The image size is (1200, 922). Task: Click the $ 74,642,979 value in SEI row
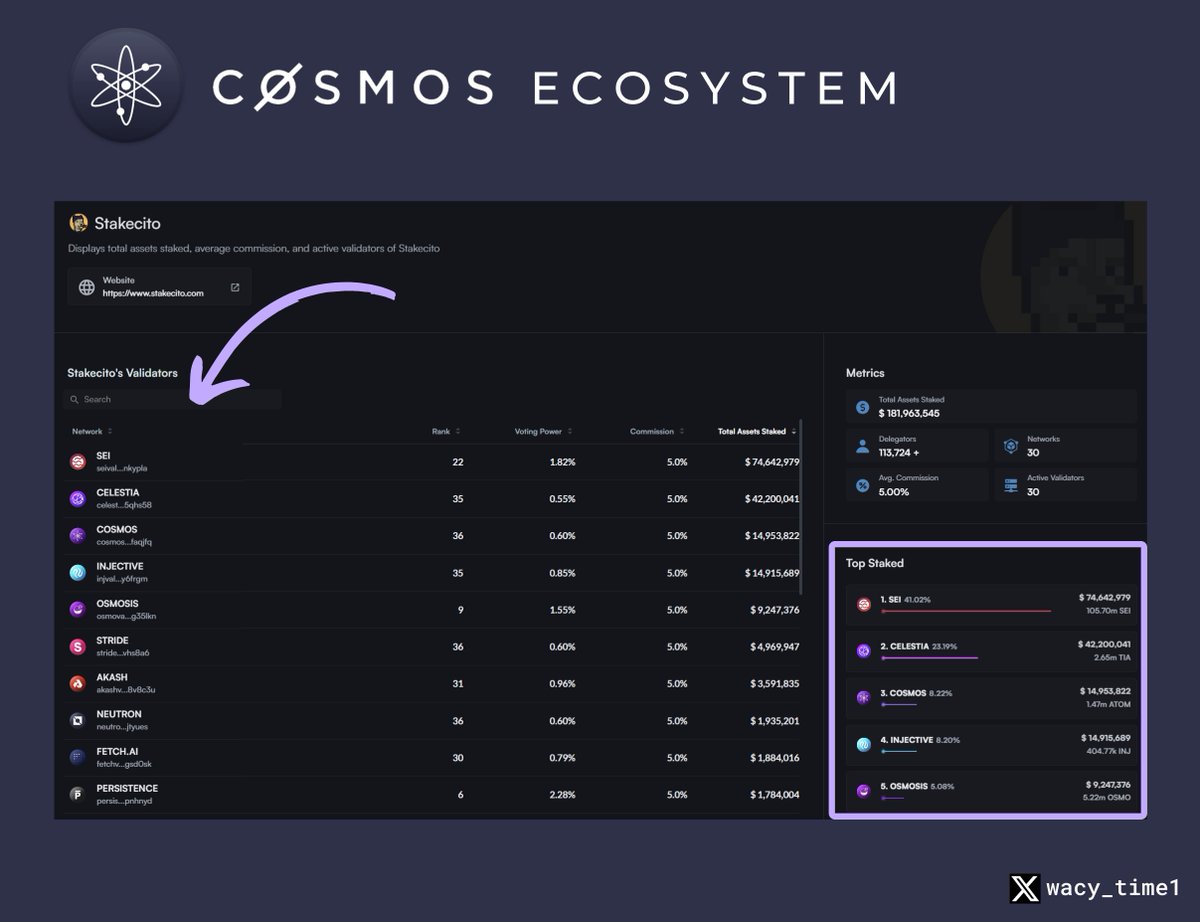click(x=772, y=461)
